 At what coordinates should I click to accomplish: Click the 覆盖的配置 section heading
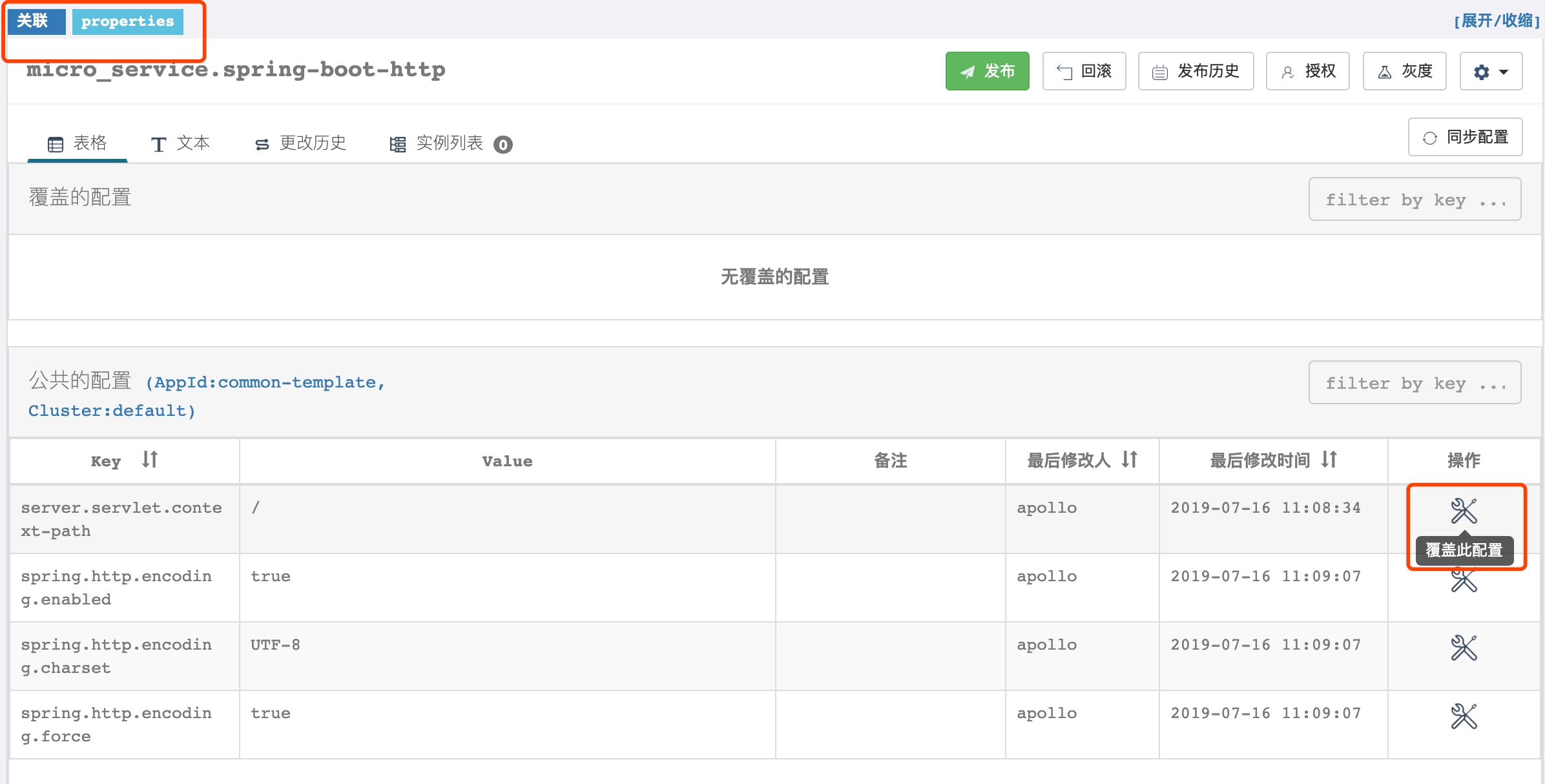tap(80, 197)
